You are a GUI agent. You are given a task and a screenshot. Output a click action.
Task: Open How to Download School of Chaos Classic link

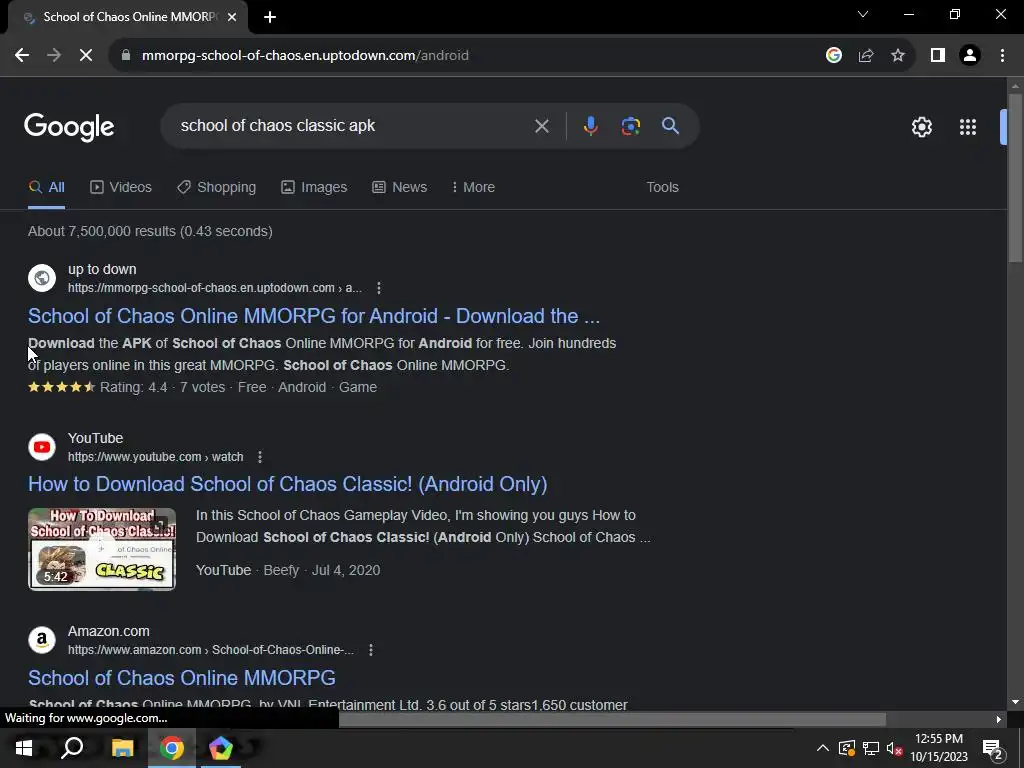click(287, 484)
